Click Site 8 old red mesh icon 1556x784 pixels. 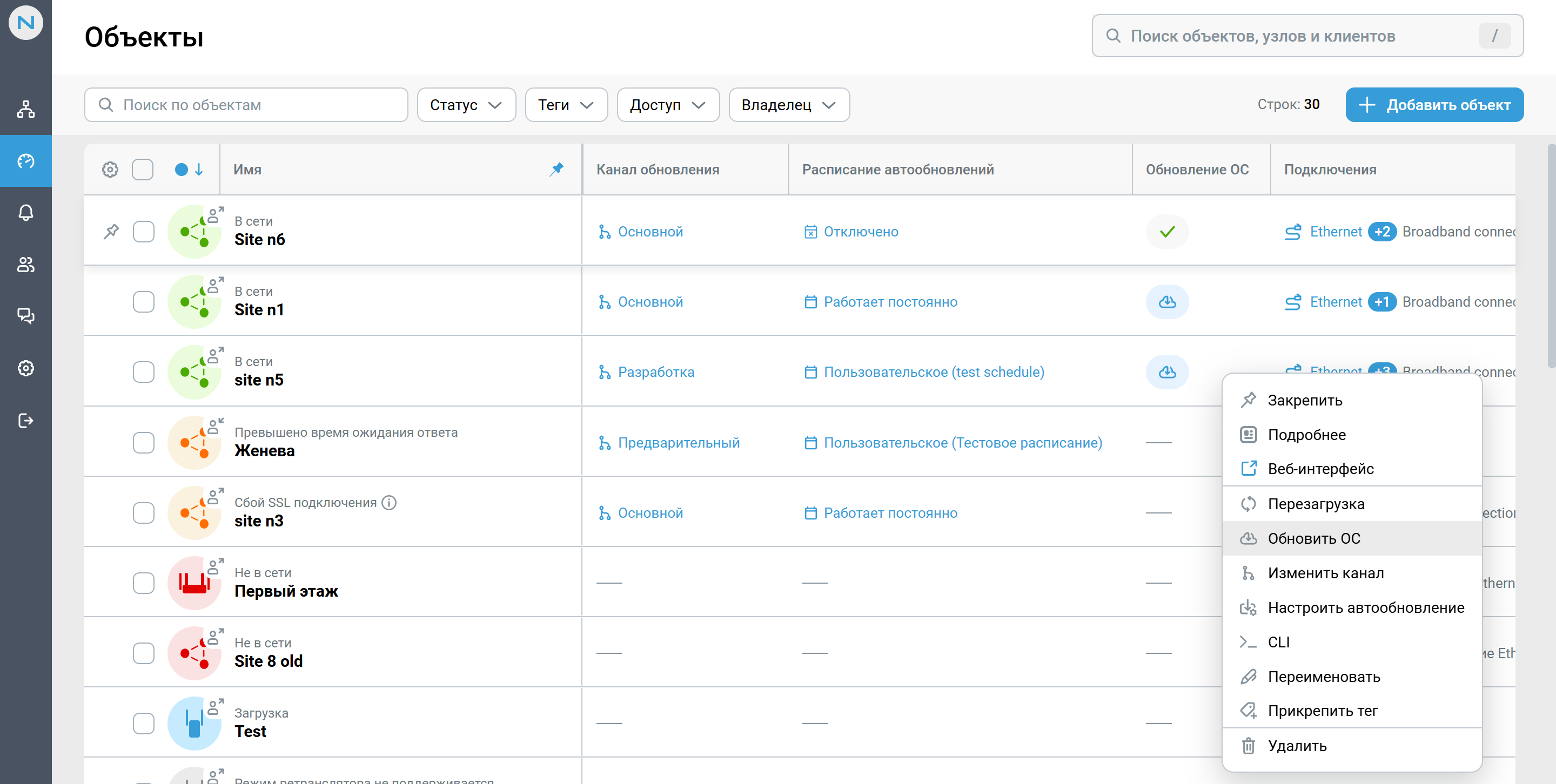pos(194,653)
